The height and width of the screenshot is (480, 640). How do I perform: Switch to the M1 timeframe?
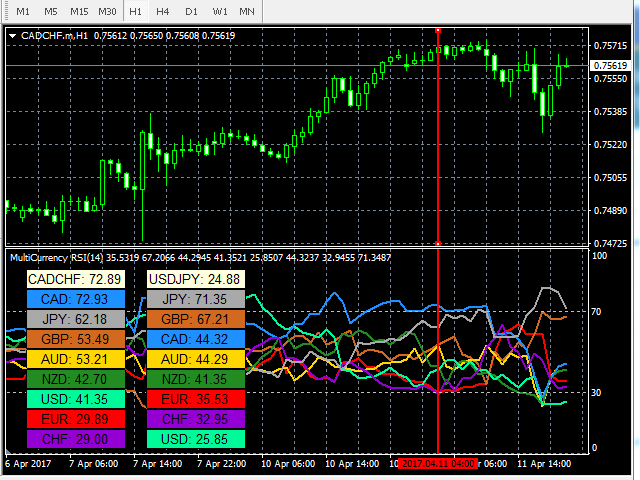coord(23,11)
